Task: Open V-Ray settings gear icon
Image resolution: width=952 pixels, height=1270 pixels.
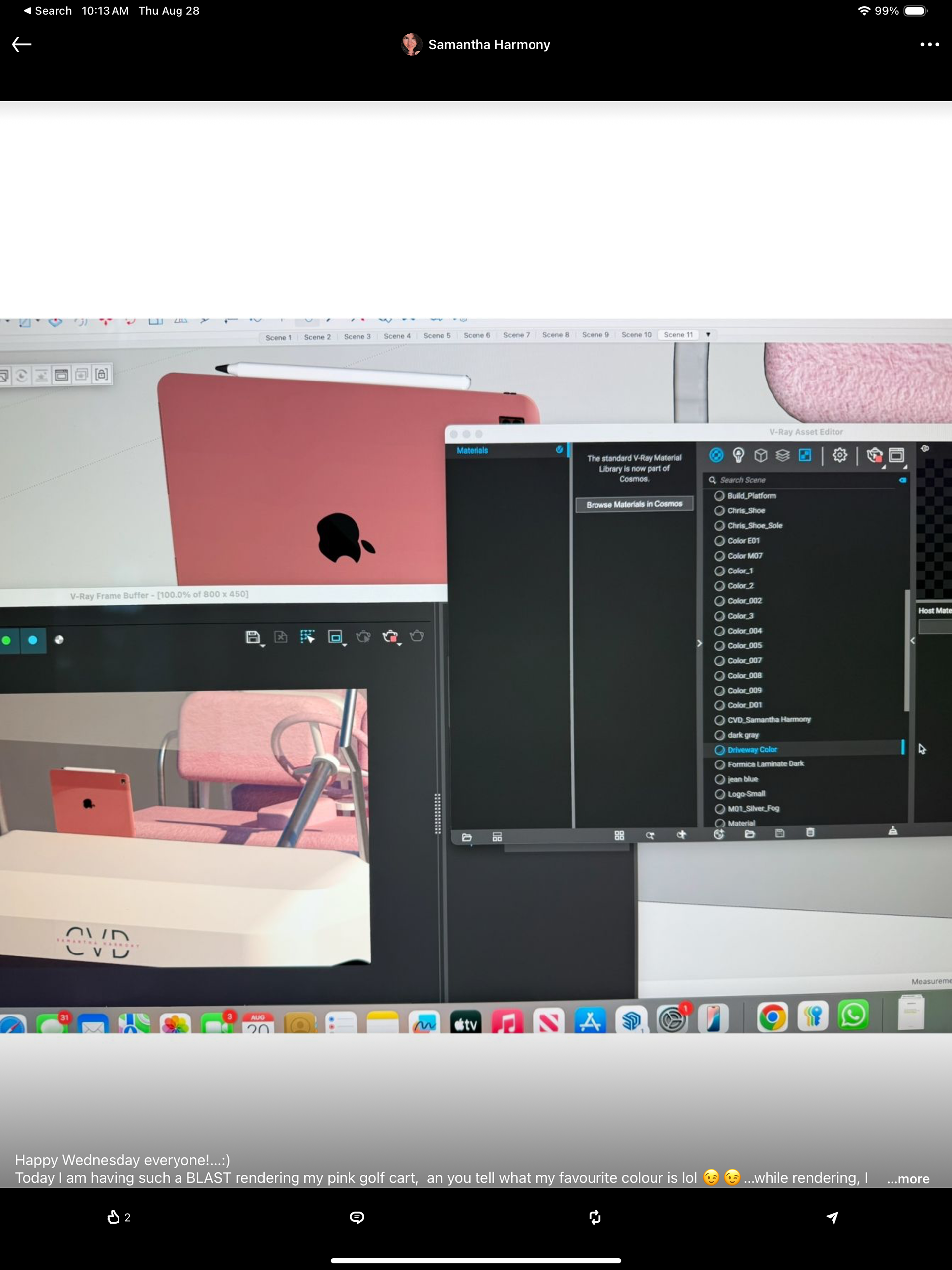Action: tap(839, 455)
